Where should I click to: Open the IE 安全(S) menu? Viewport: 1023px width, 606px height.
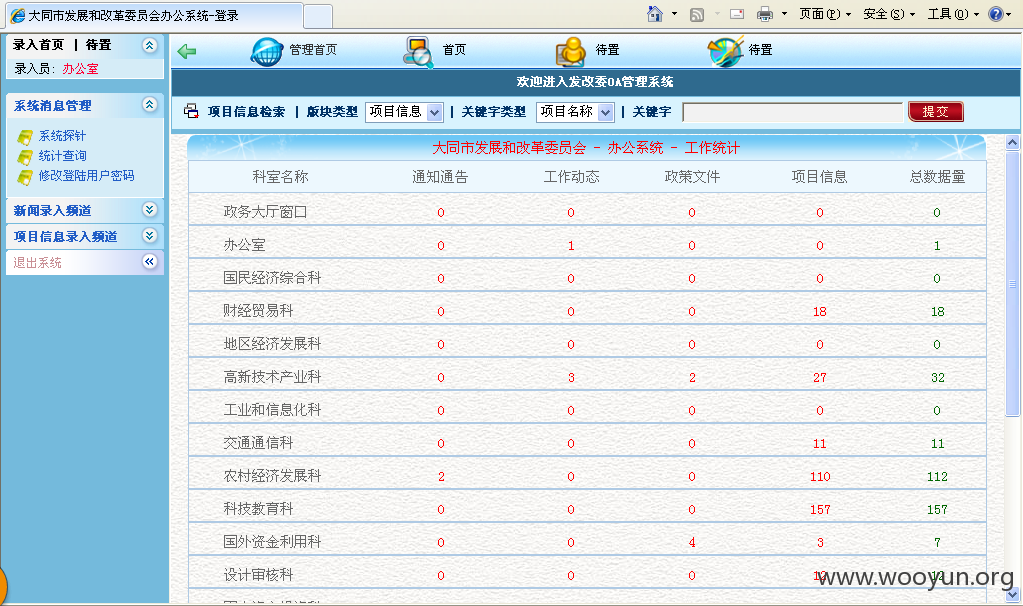[x=889, y=14]
